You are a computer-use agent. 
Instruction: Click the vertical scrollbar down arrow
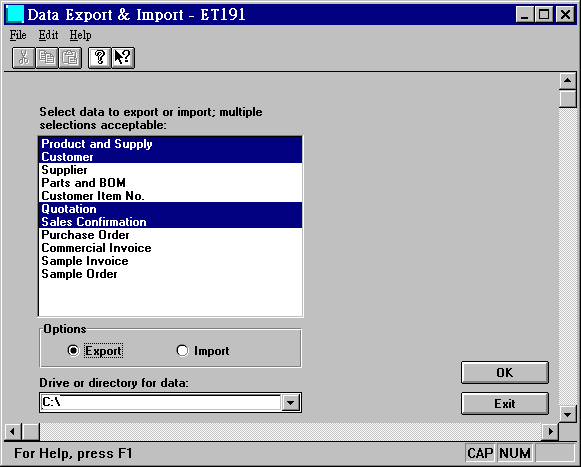point(567,414)
